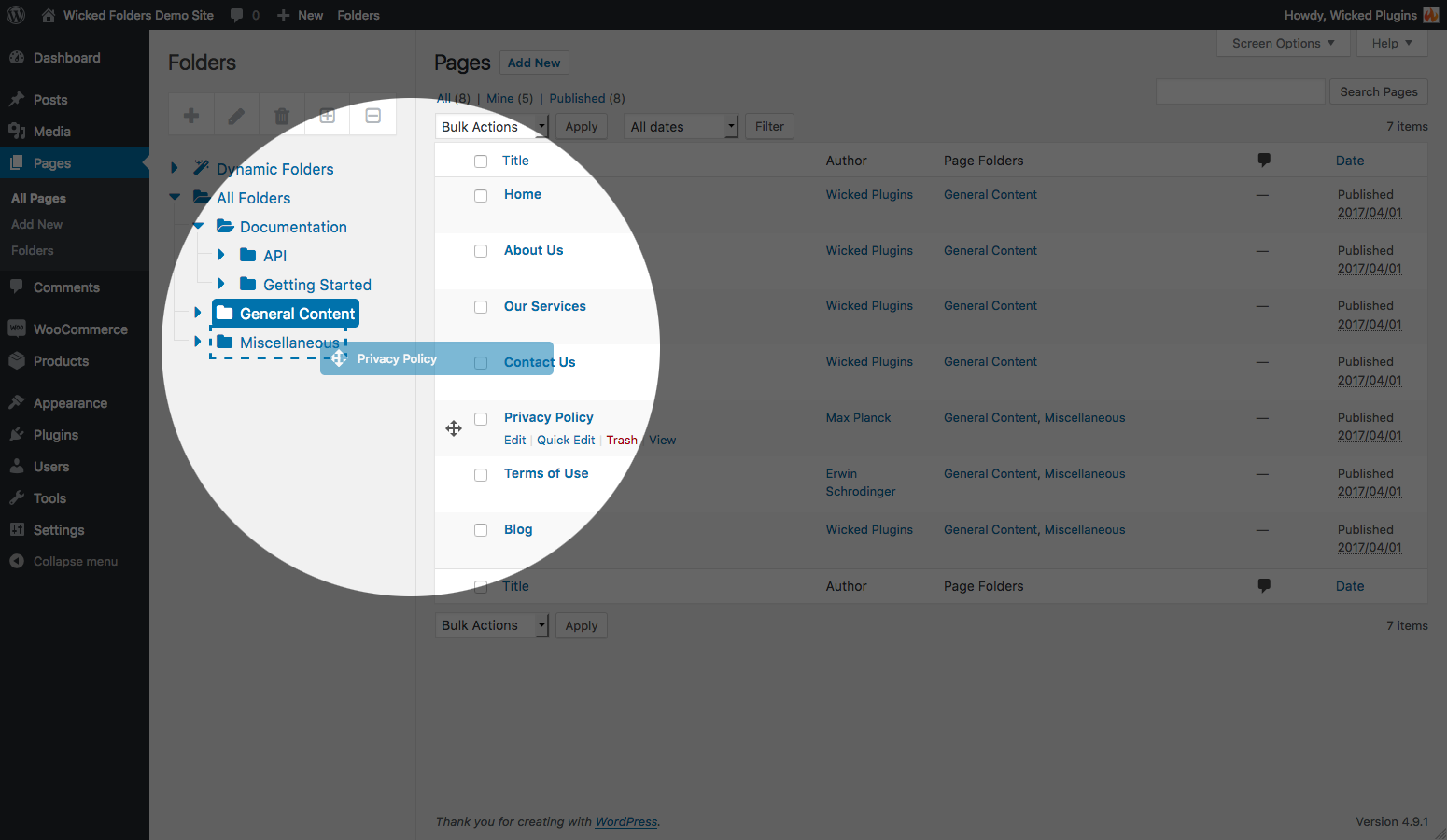Check the About Us page checkbox
This screenshot has width=1447, height=840.
[481, 251]
